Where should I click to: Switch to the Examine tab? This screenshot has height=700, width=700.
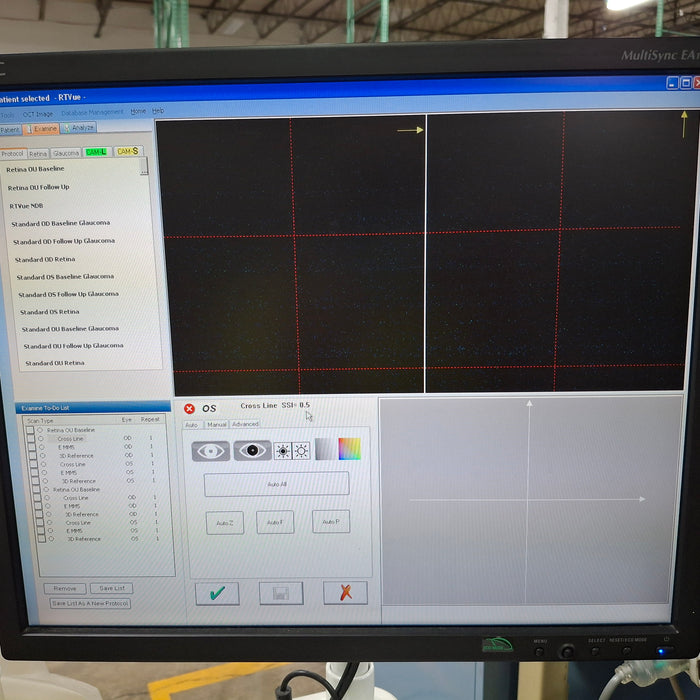coord(41,129)
